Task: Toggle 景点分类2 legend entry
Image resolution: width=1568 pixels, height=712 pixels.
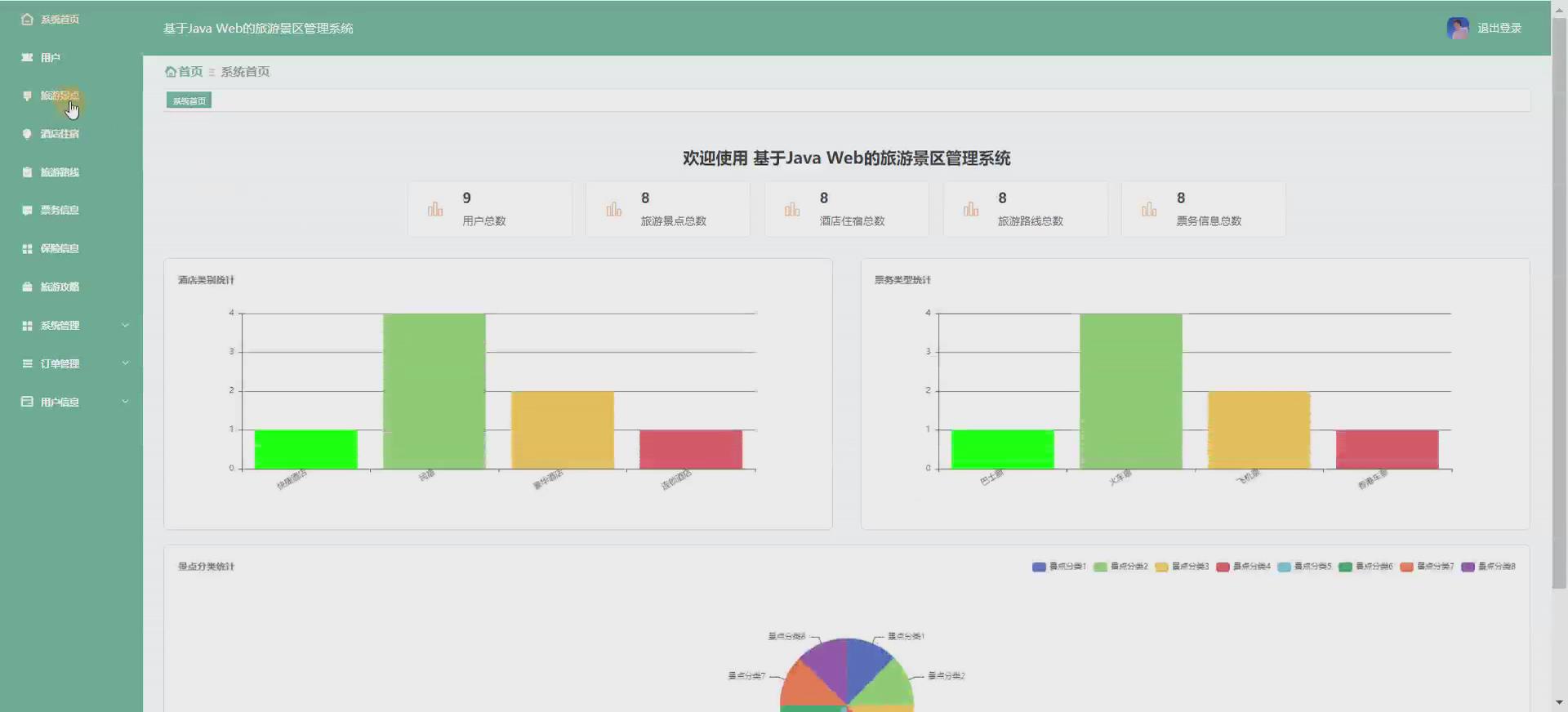Action: 1120,567
